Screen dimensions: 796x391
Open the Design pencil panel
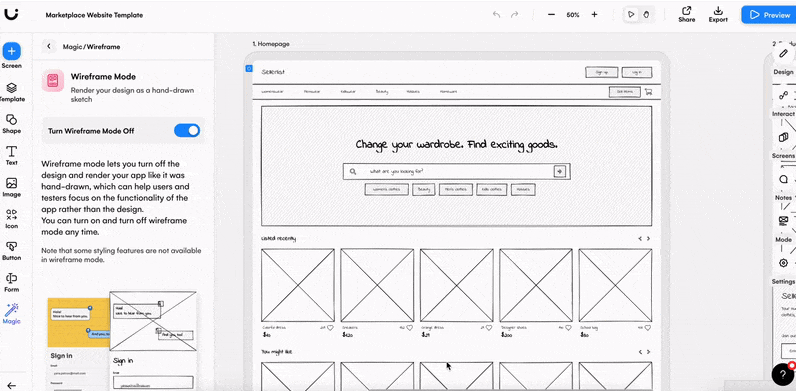tap(784, 54)
